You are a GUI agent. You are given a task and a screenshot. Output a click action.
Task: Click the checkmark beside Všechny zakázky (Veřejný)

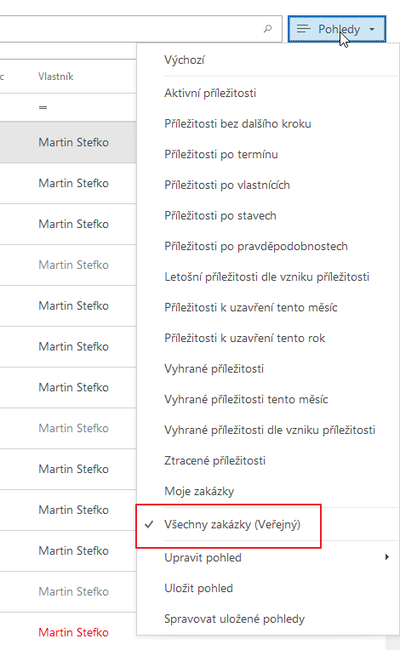149,524
